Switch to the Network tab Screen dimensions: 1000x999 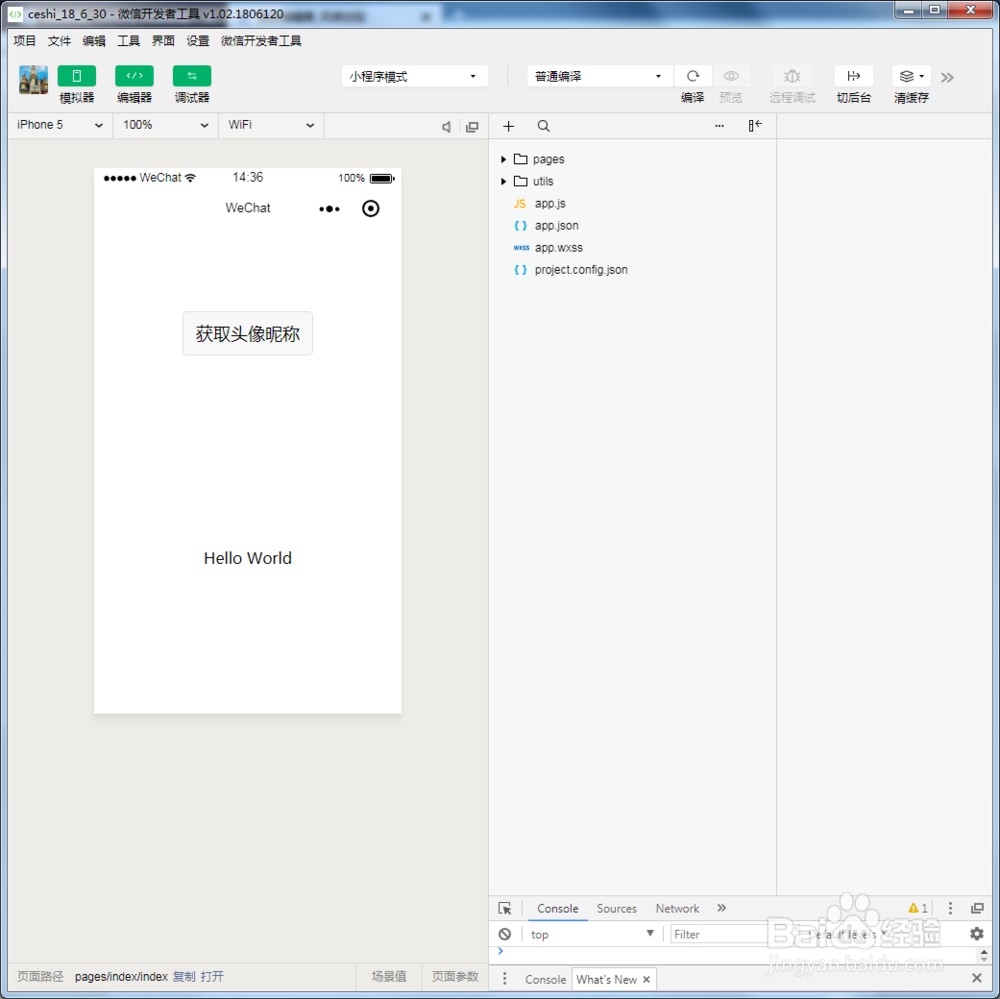click(x=677, y=908)
